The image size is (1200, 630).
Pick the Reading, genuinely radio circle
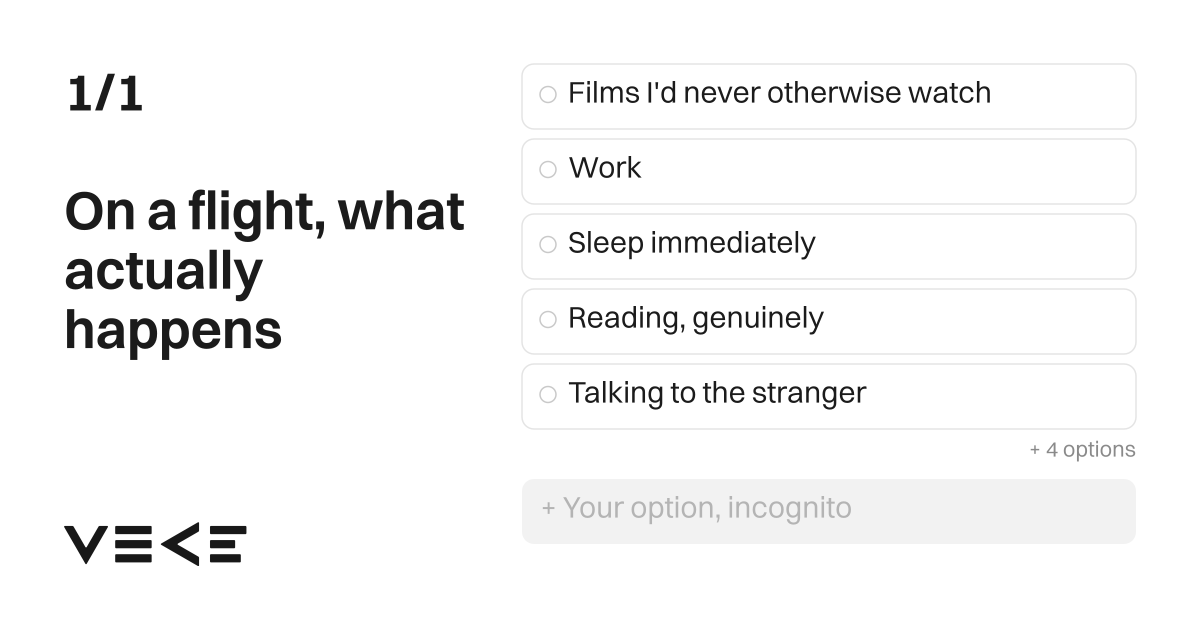pos(548,320)
